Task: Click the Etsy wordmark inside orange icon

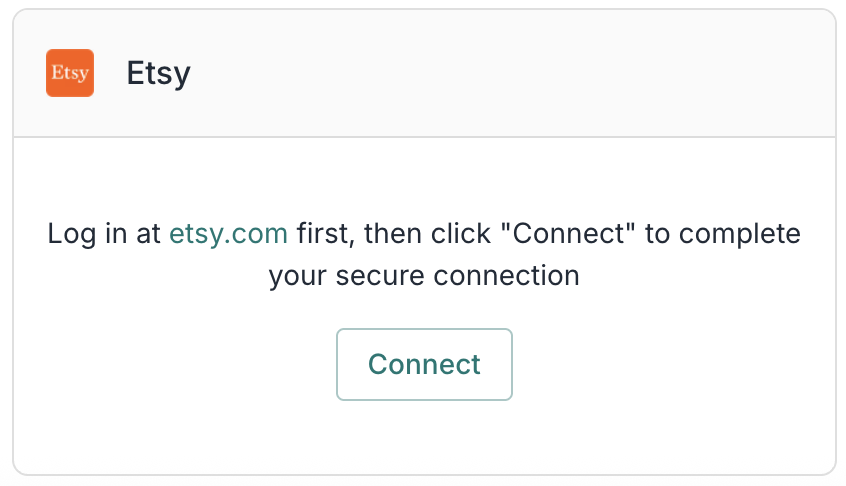Action: pyautogui.click(x=70, y=74)
